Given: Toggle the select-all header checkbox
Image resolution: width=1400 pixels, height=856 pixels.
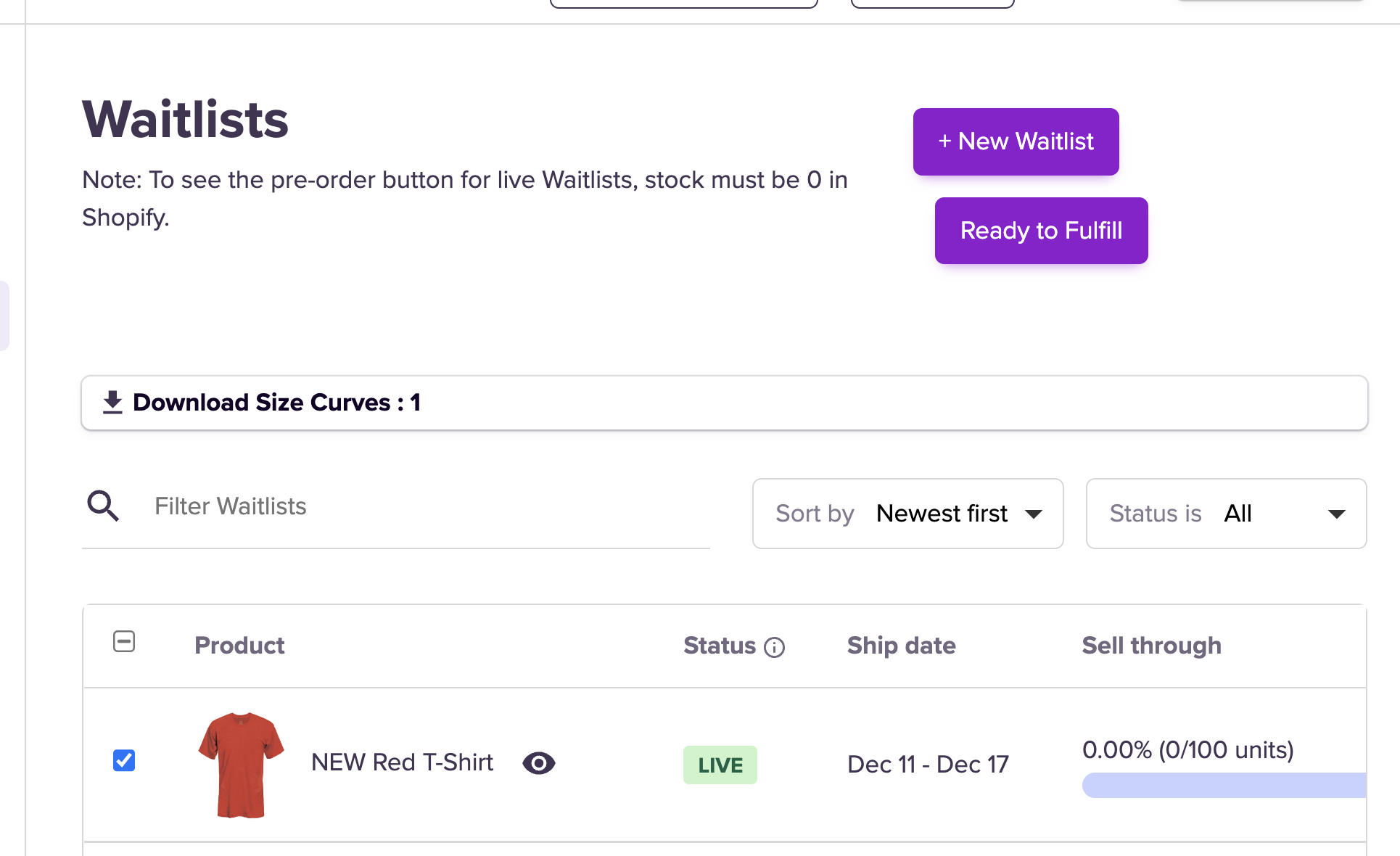Looking at the screenshot, I should 124,642.
